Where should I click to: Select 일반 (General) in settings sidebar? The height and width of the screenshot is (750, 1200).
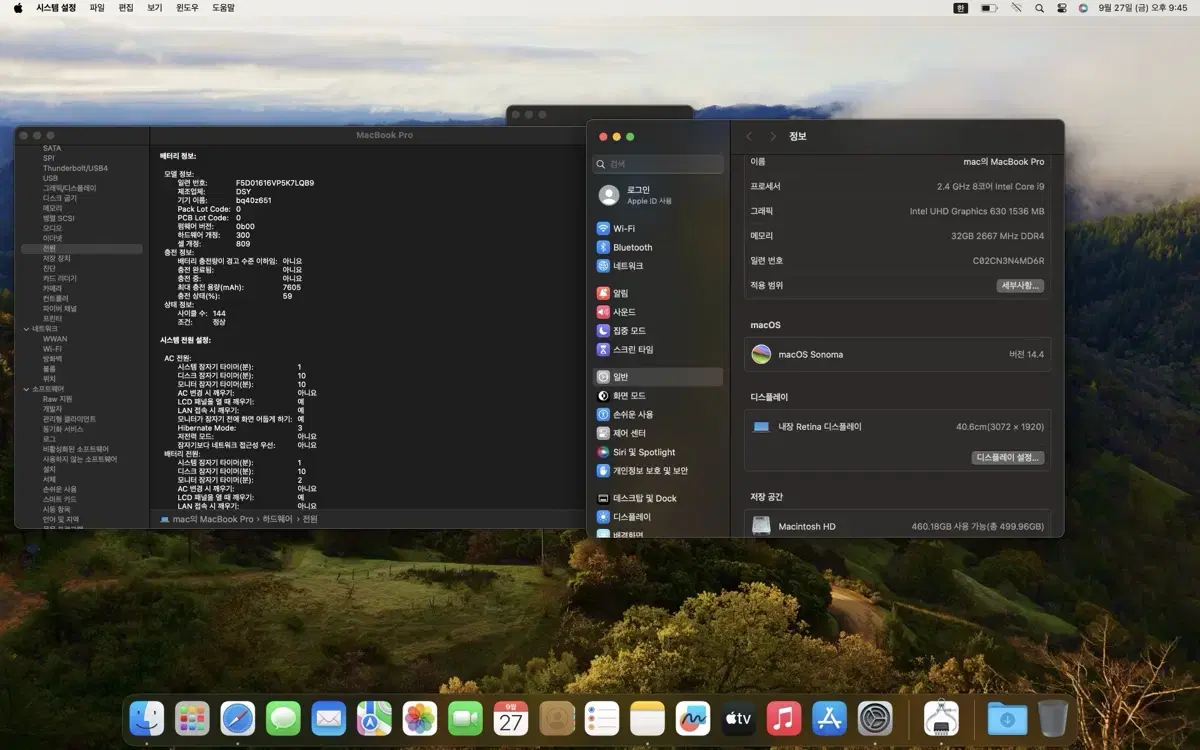659,377
